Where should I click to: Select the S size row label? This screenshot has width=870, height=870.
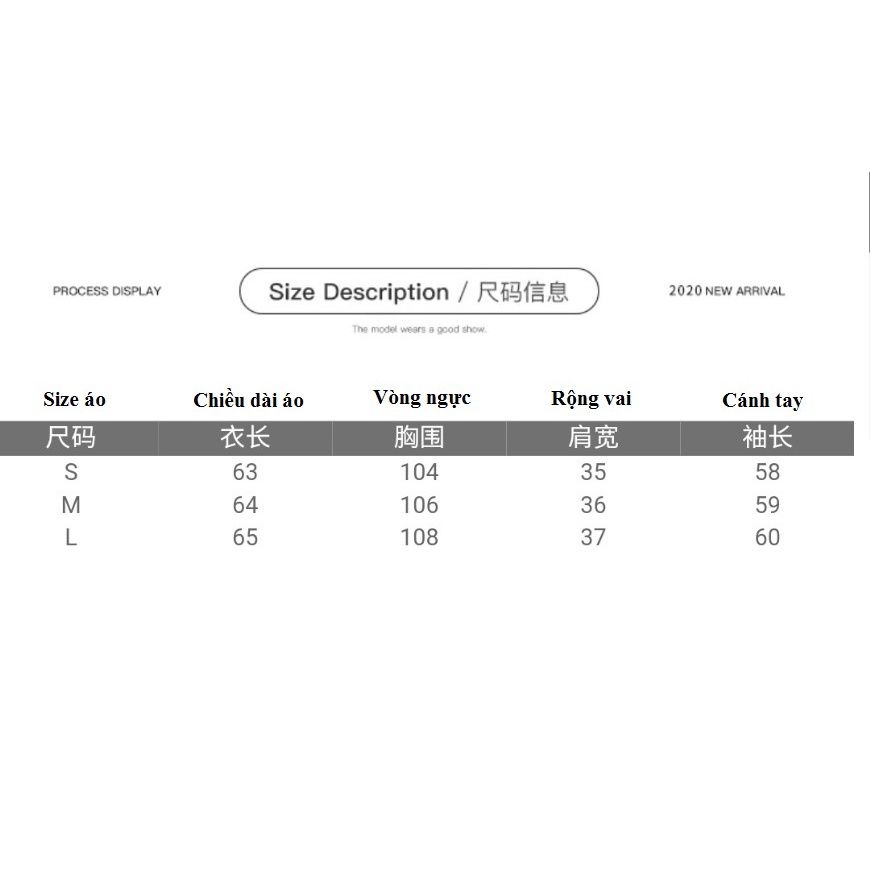(x=71, y=472)
